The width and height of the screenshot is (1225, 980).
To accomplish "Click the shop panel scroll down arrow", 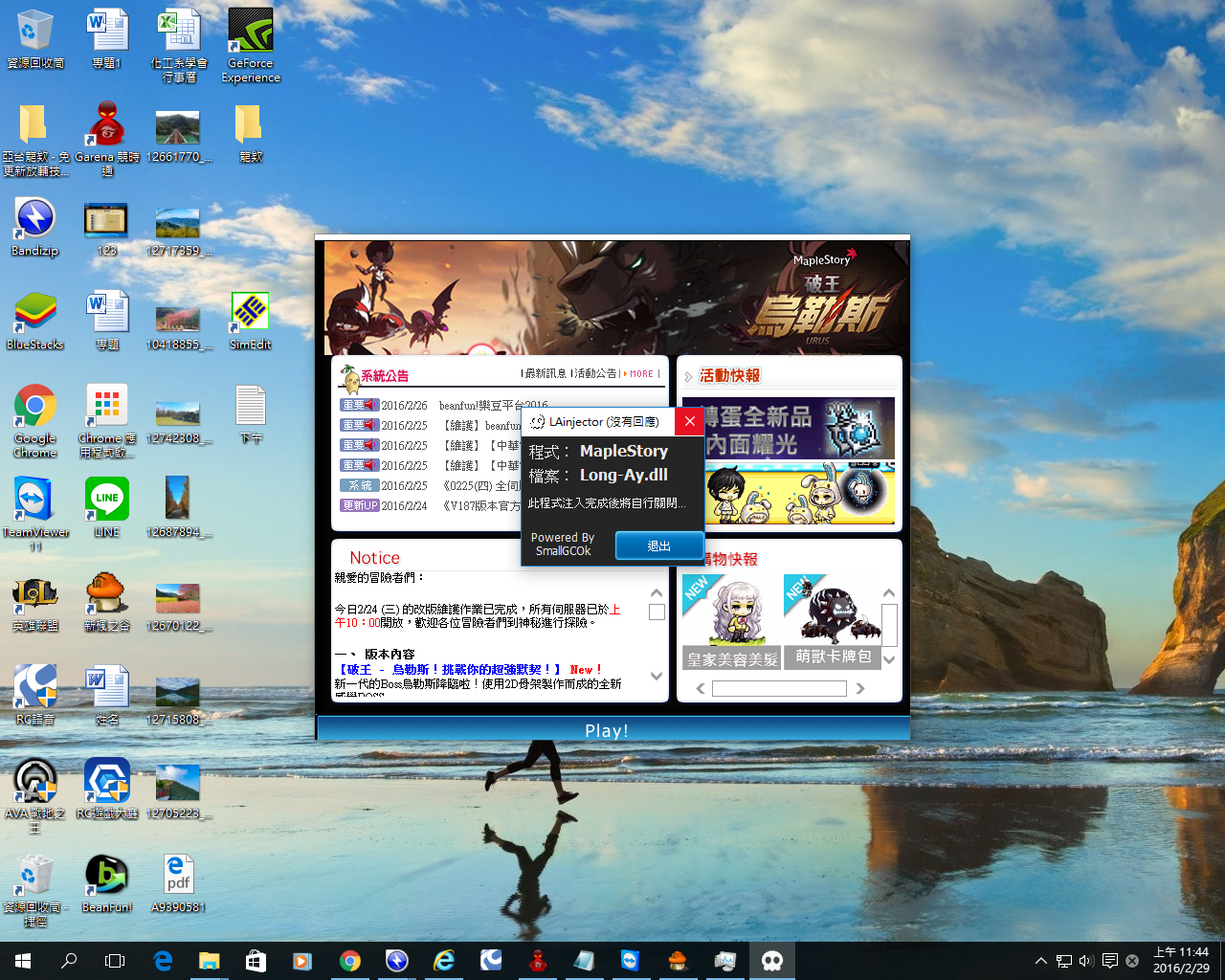I will point(889,658).
